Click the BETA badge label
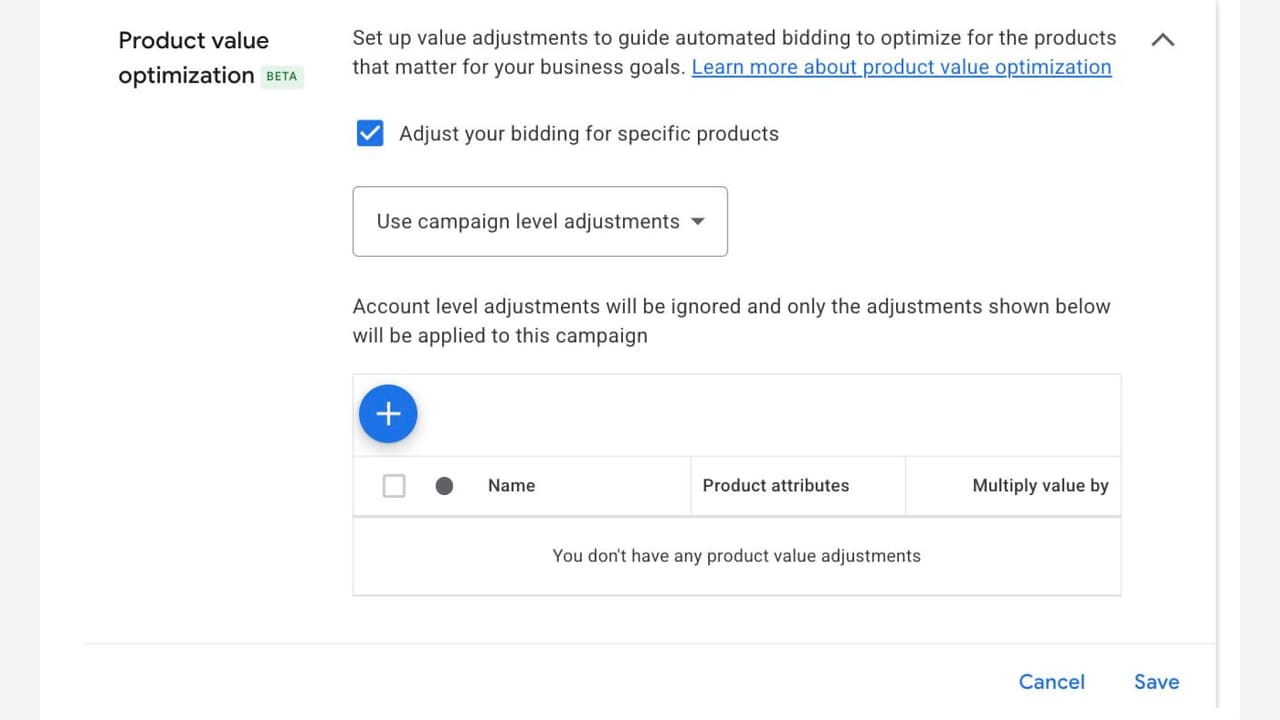 click(282, 76)
